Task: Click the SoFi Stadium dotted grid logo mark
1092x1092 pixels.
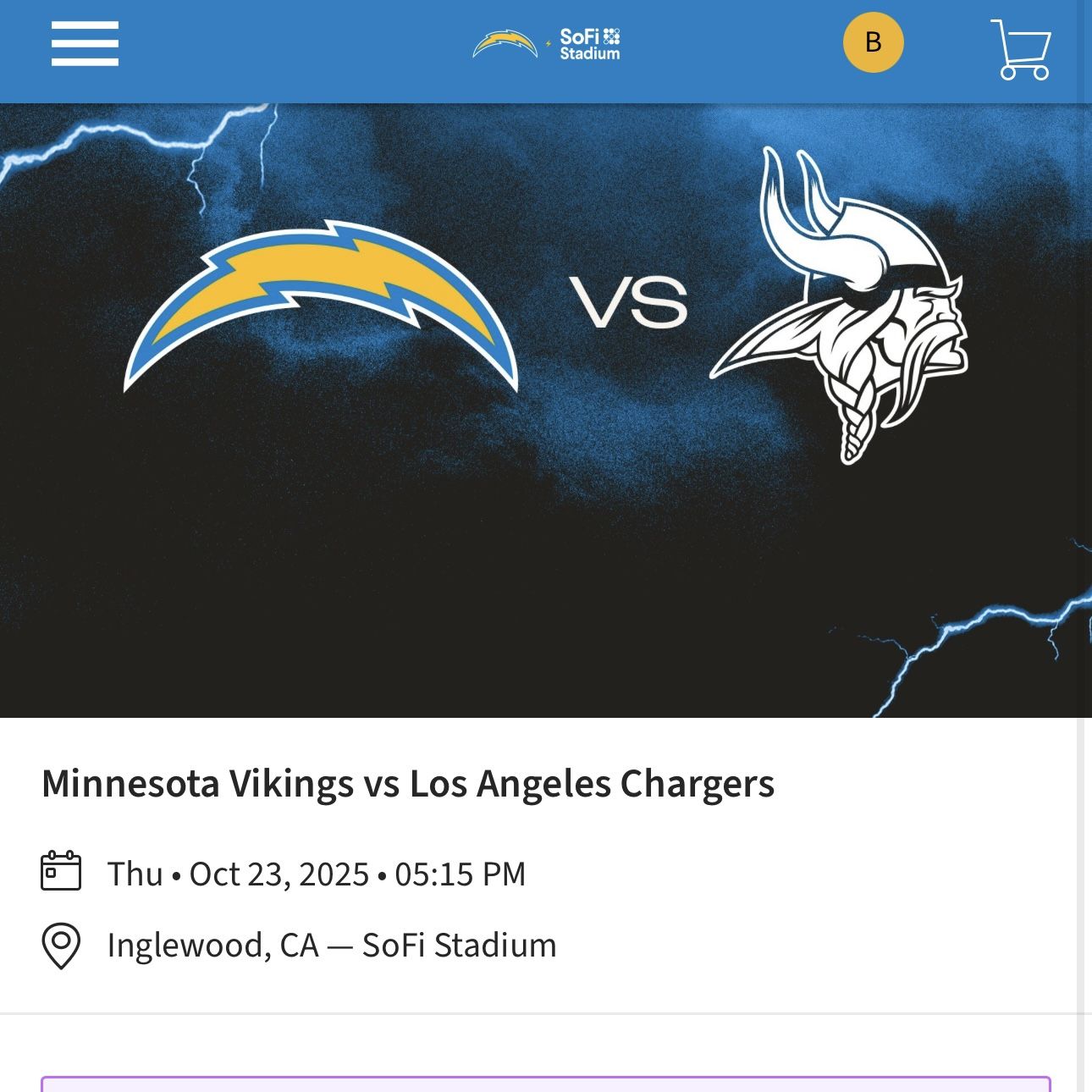Action: pos(611,36)
